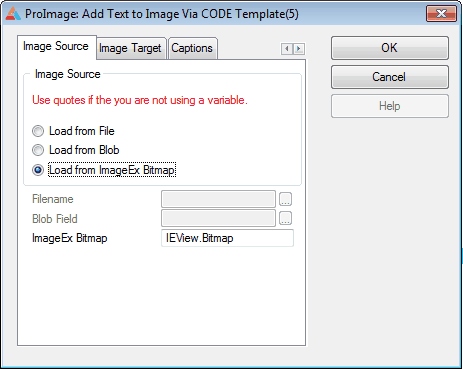Screen dimensions: 463x369
Task: Confirm with the OK button
Action: pos(390,48)
